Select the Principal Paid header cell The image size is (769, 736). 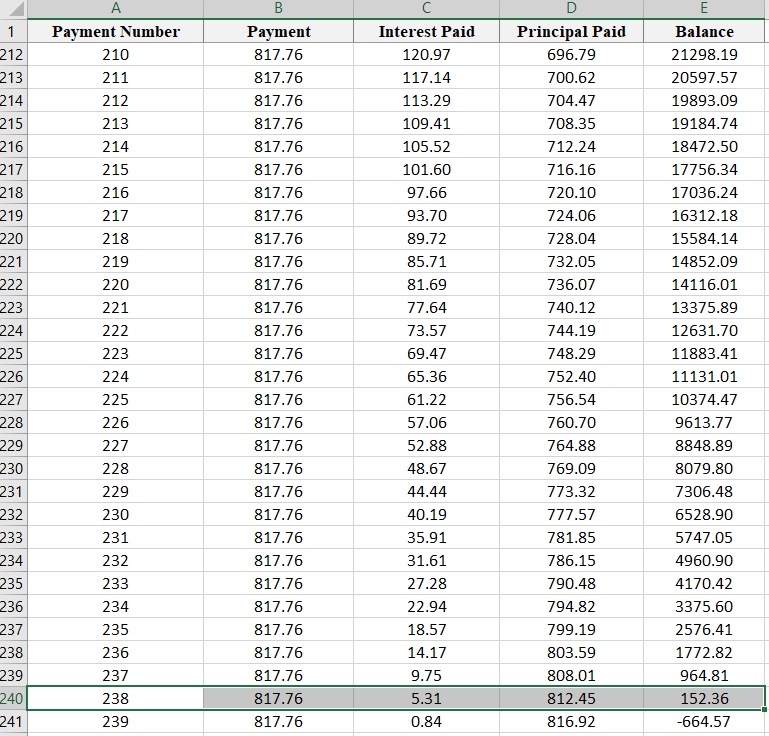point(571,31)
